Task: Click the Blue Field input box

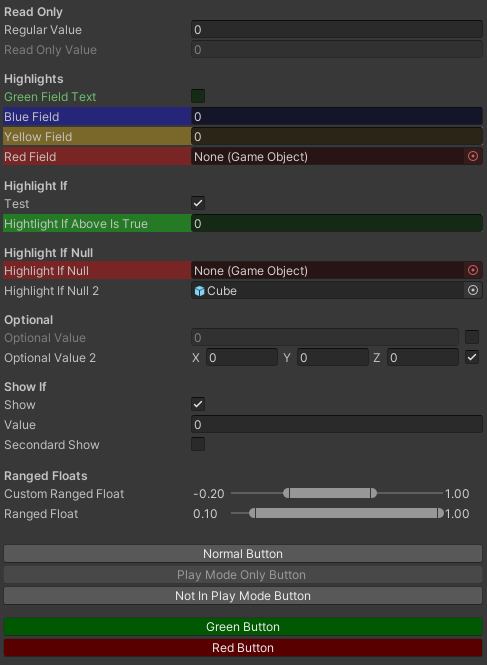Action: (x=337, y=117)
